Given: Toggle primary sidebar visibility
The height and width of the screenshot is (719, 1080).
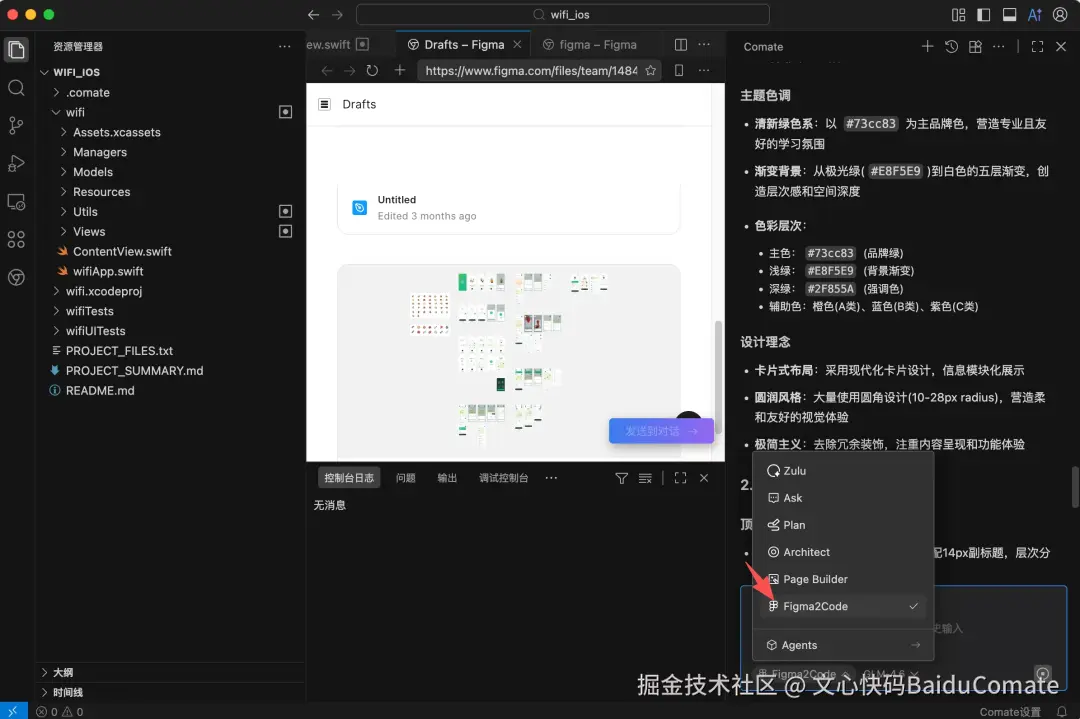Looking at the screenshot, I should (984, 14).
